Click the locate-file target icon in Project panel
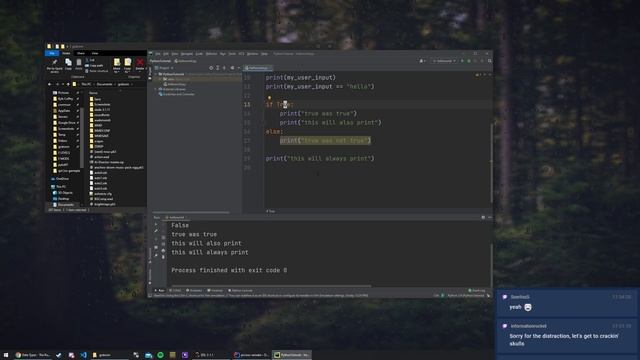 click(x=211, y=68)
